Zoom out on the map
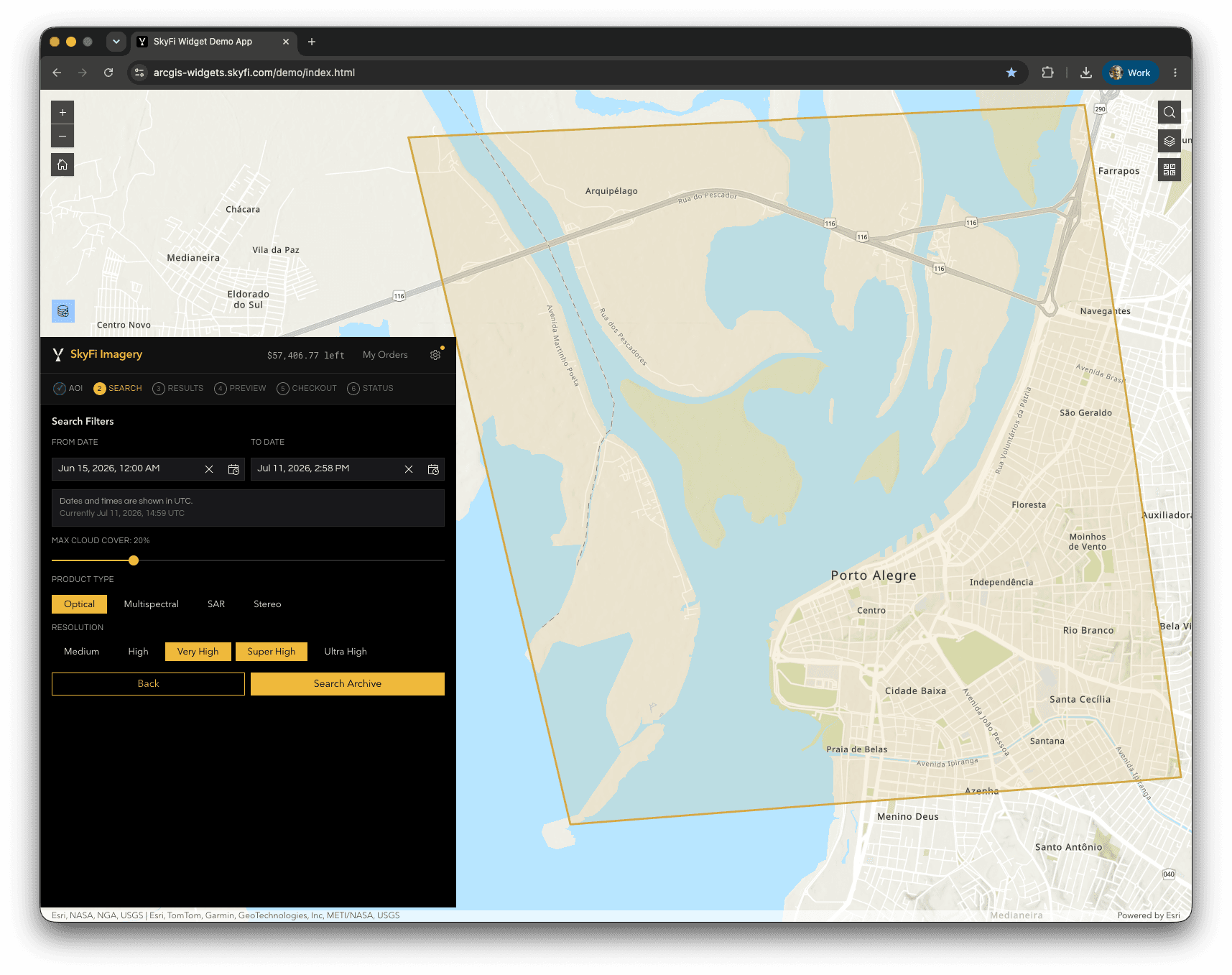This screenshot has height=975, width=1232. tap(62, 136)
